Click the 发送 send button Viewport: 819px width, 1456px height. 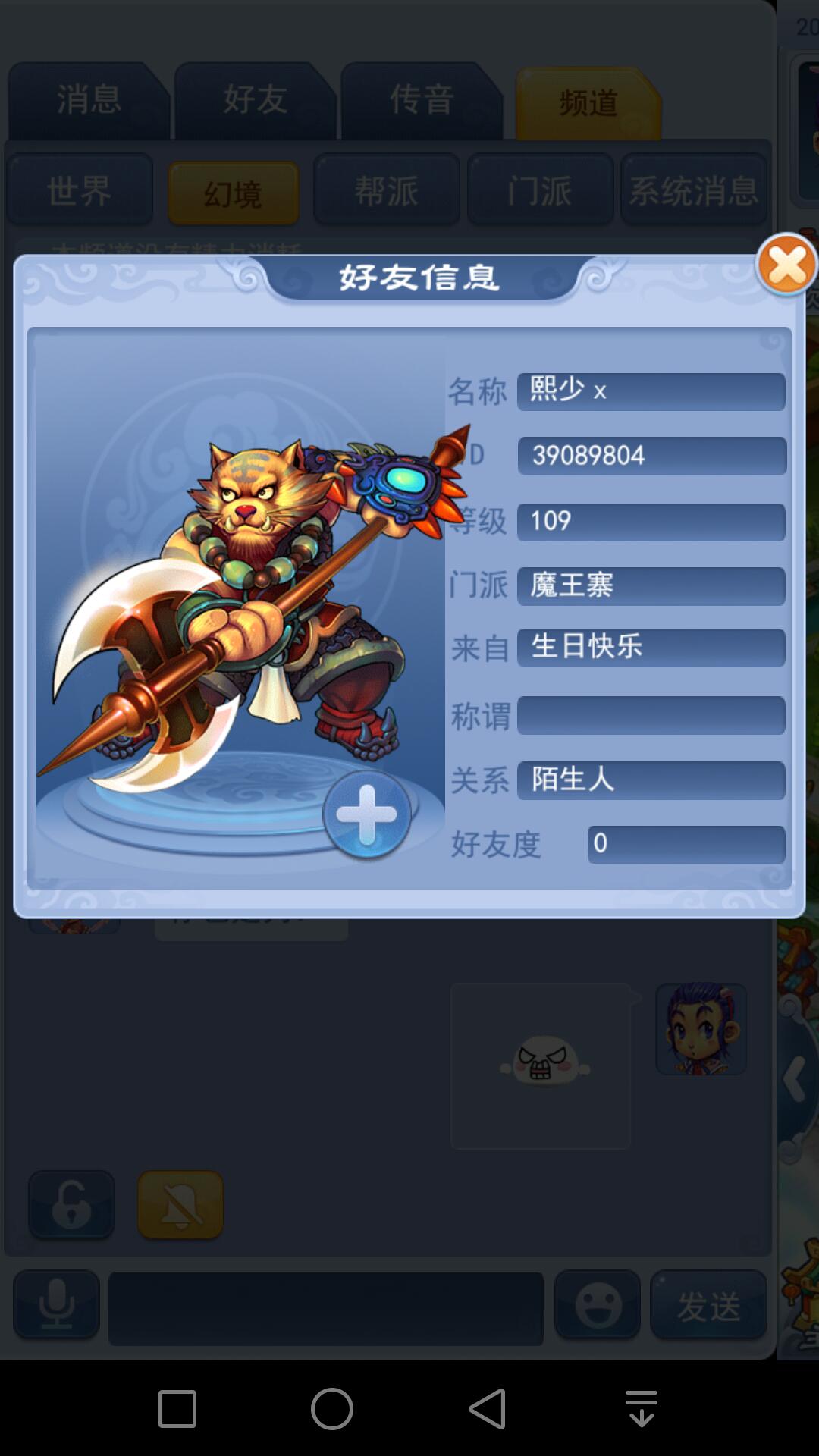709,1305
